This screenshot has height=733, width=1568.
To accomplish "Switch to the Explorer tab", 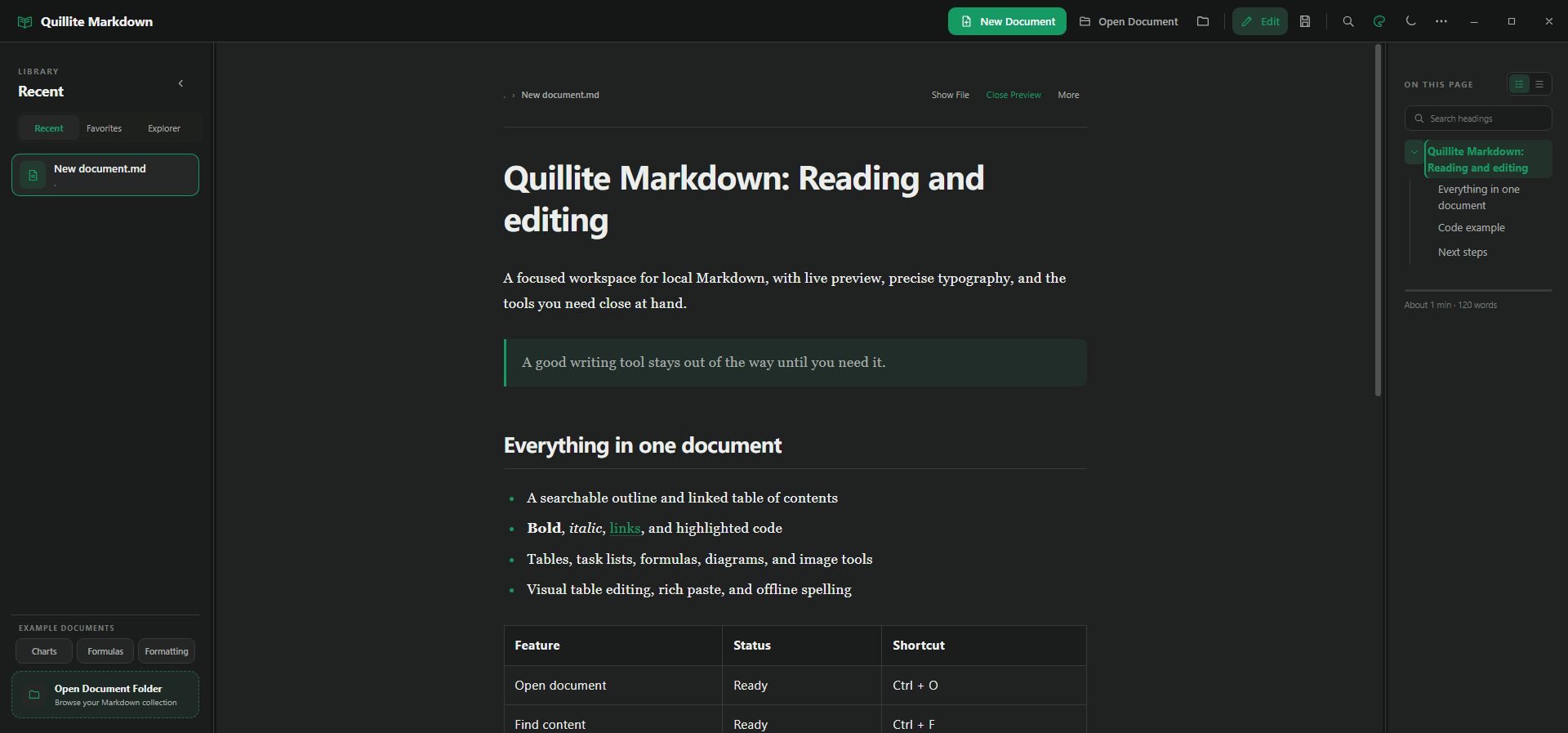I will coord(164,128).
